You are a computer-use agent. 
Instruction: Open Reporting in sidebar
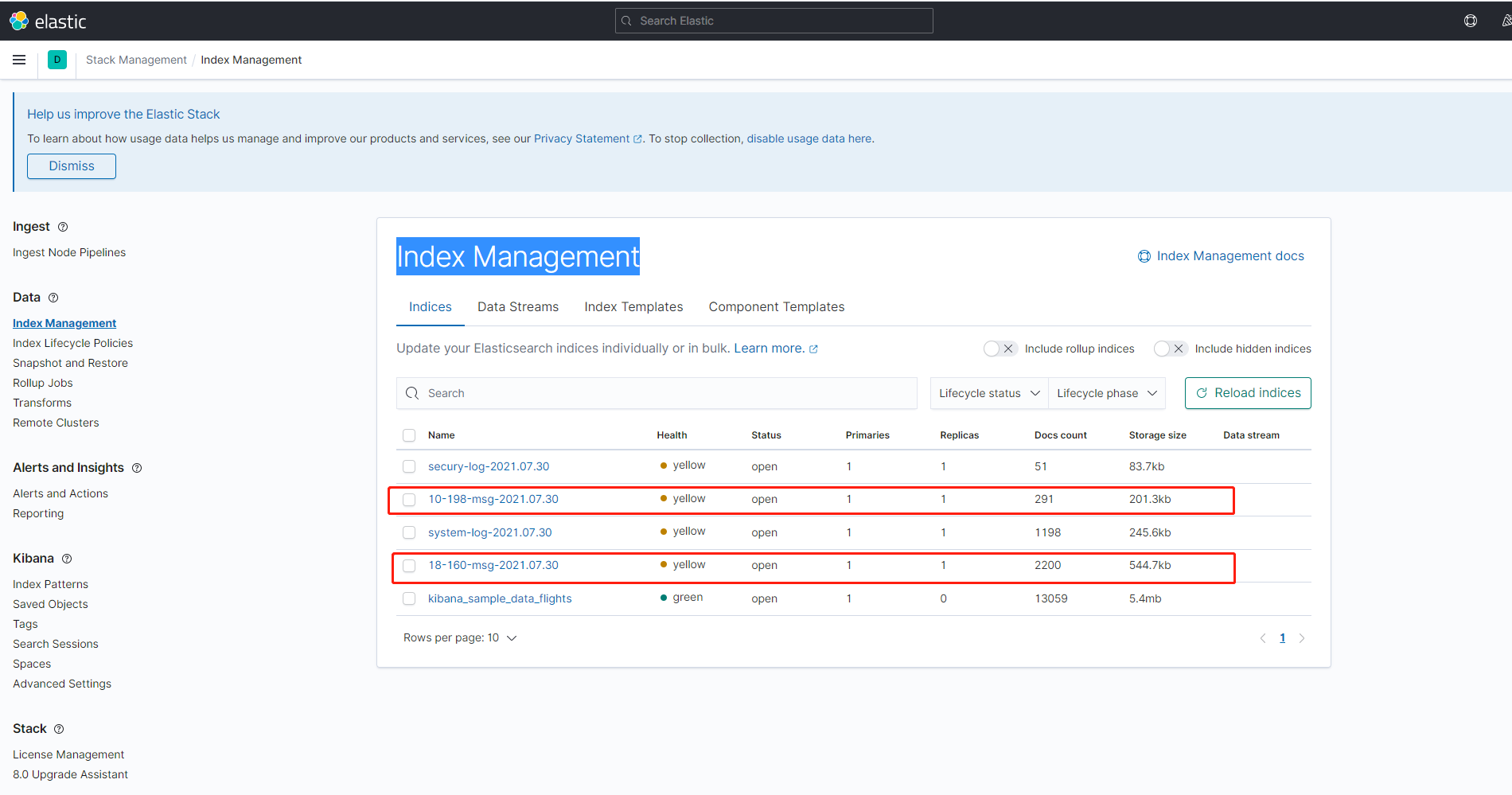pos(38,513)
